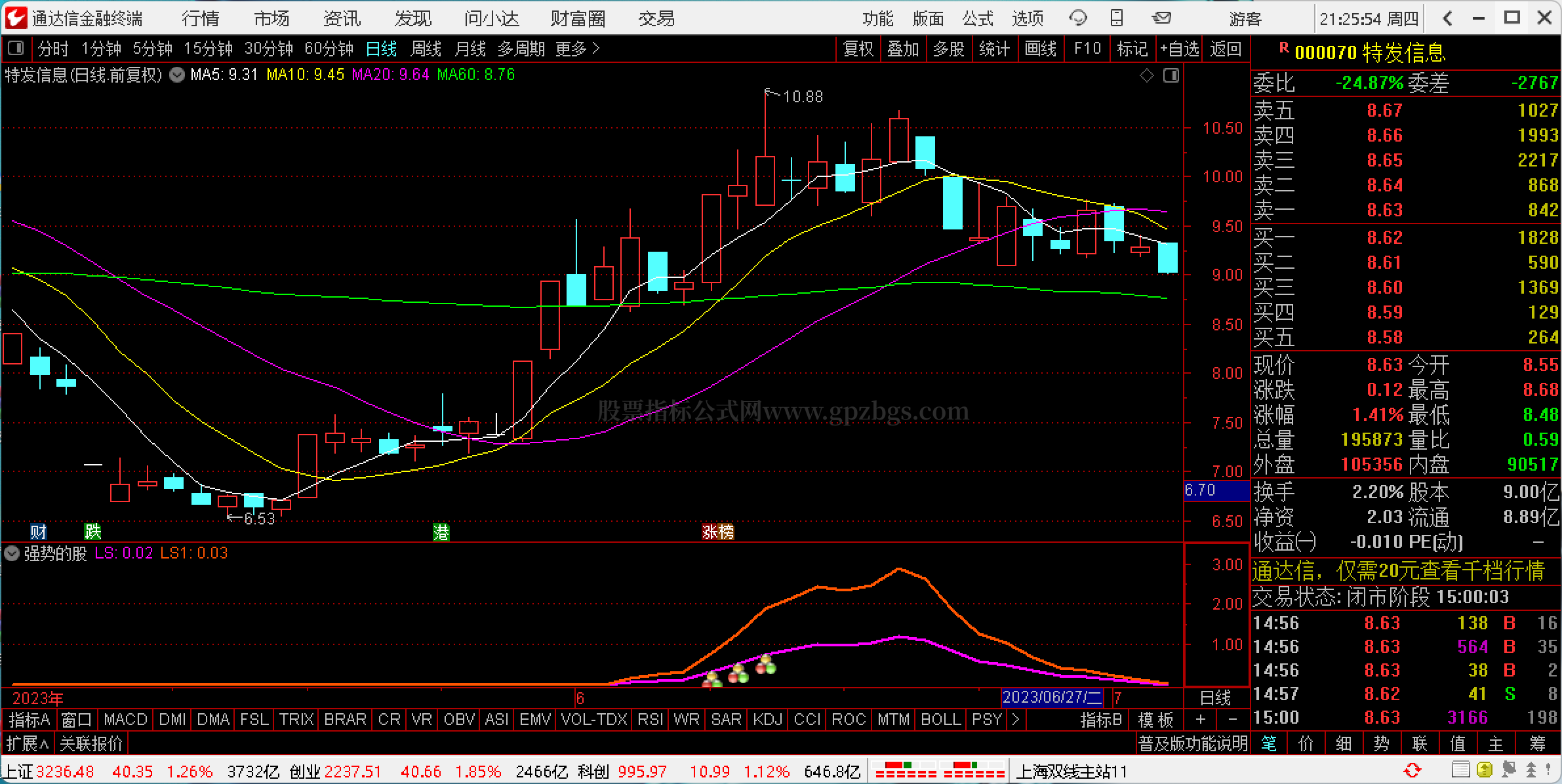This screenshot has height=784, width=1562.
Task: Select the 筹 chip distribution tab
Action: click(x=1537, y=743)
